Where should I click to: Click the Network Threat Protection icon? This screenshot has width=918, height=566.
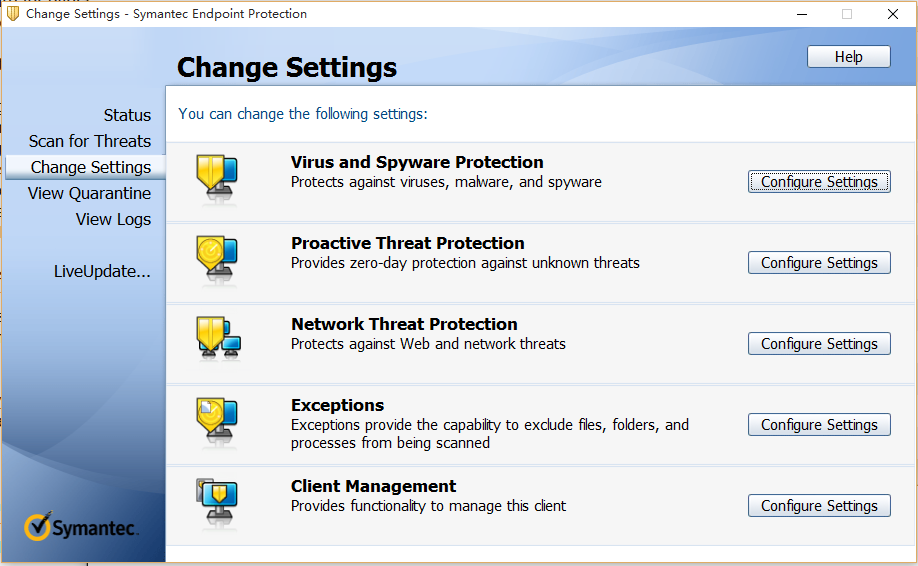click(218, 337)
